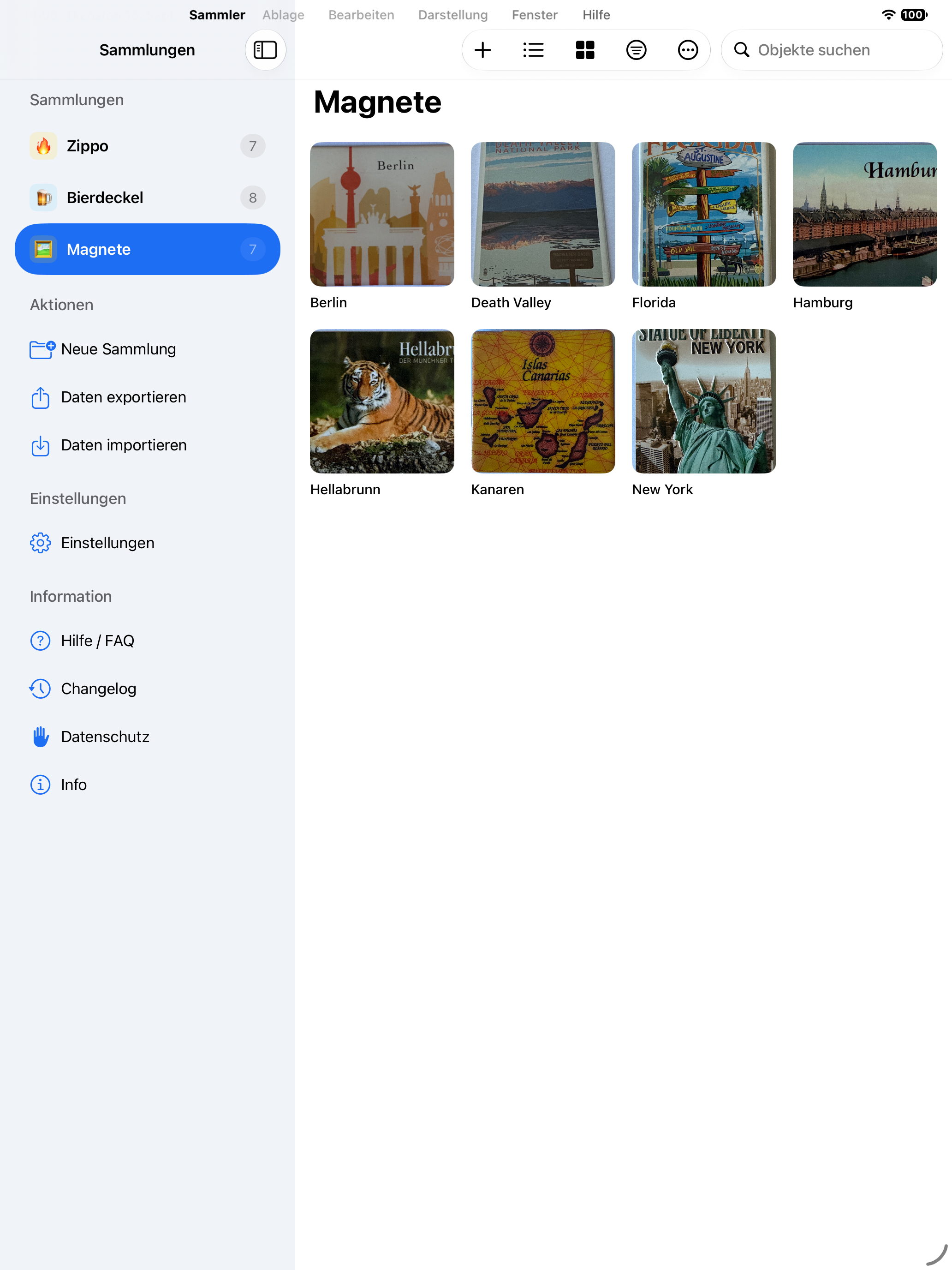The width and height of the screenshot is (952, 1270).
Task: Click the corner swipe arc indicator
Action: [x=936, y=1254]
